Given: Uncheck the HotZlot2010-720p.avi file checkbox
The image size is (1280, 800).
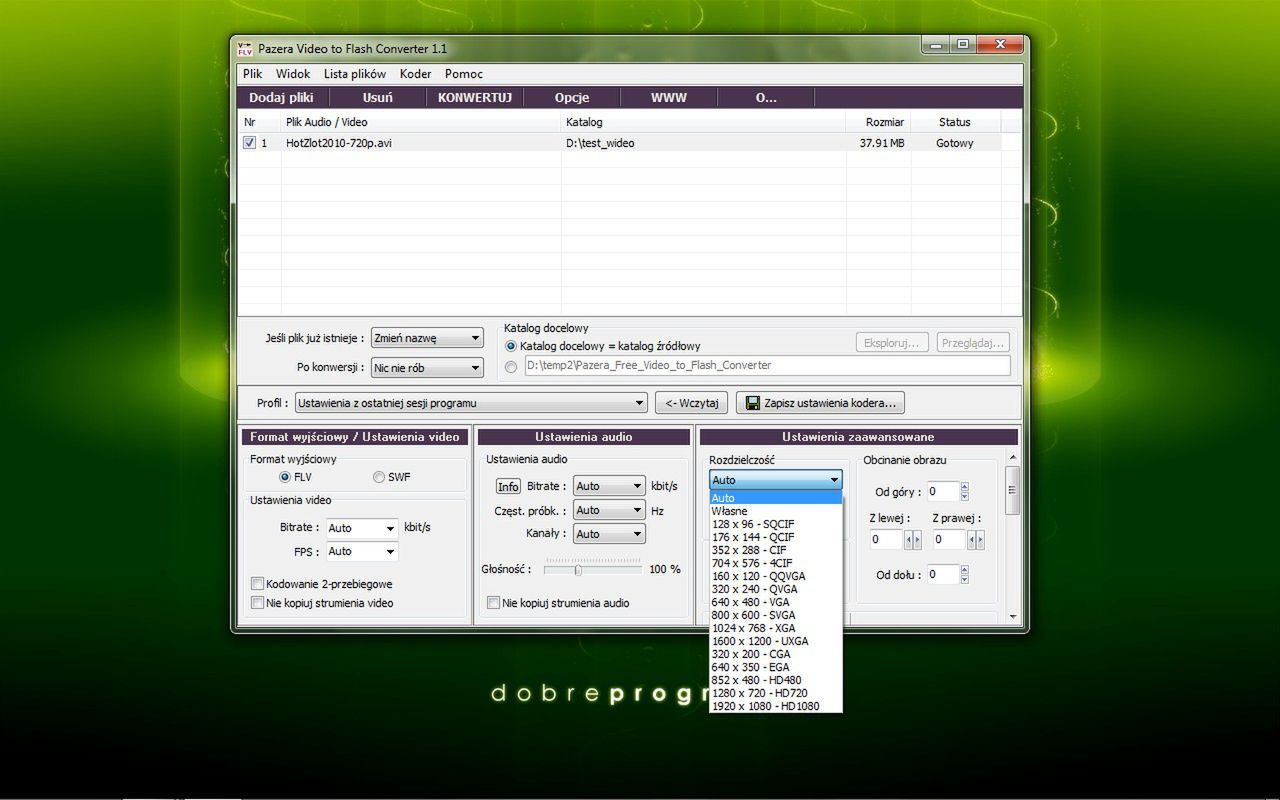Looking at the screenshot, I should point(249,143).
